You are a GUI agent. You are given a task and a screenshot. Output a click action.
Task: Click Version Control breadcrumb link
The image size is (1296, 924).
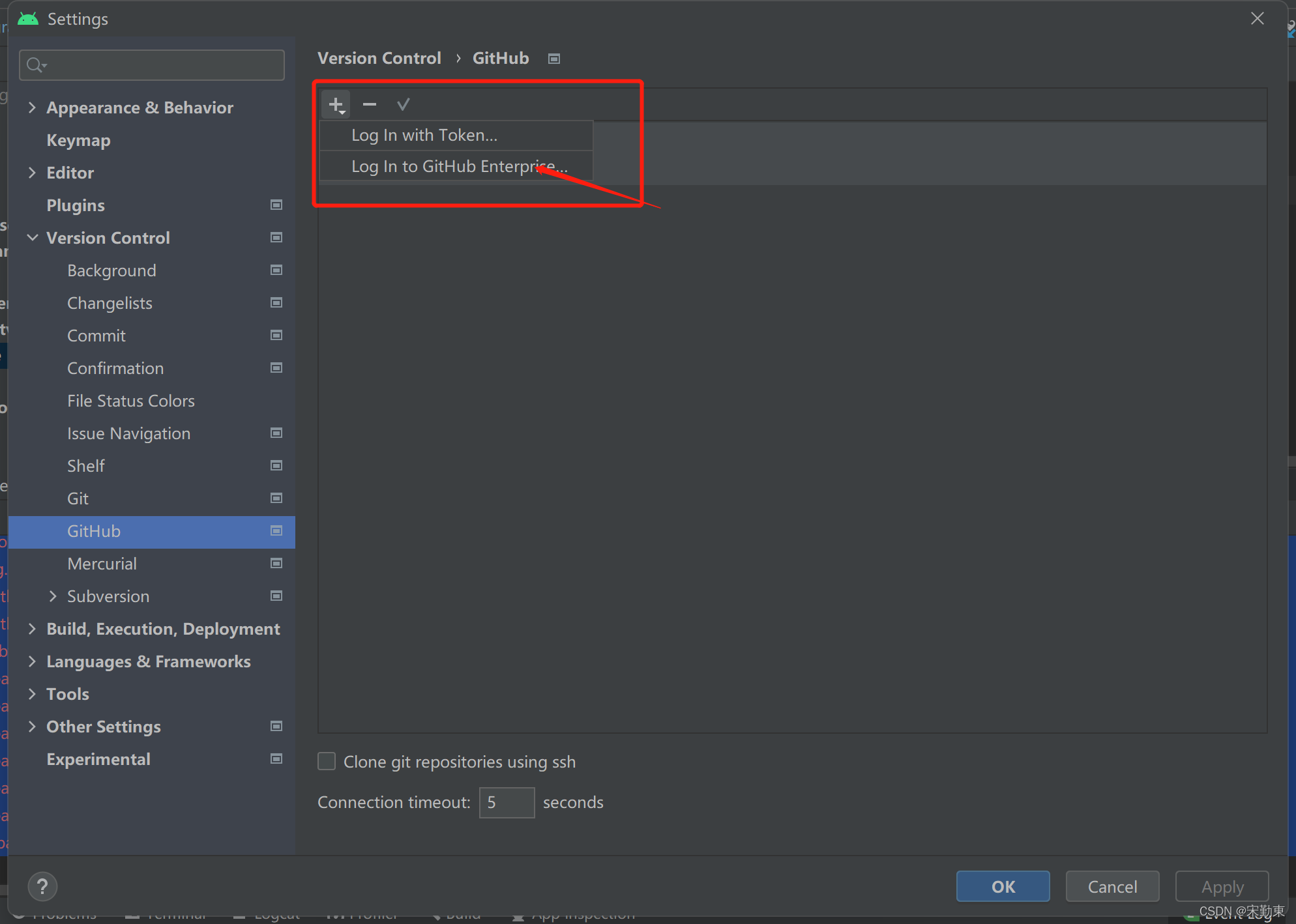click(x=379, y=59)
